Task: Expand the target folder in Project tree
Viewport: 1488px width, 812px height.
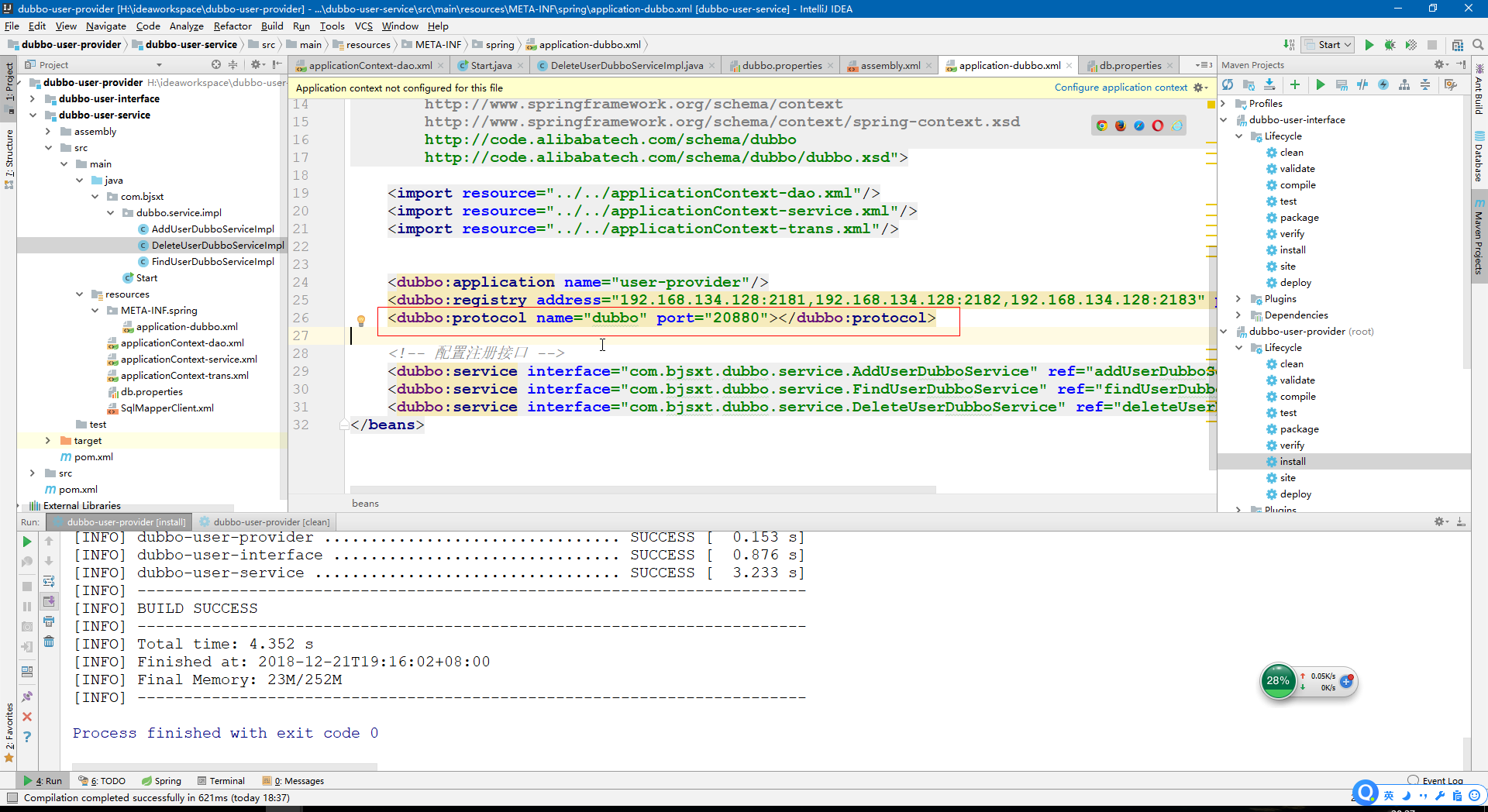Action: pos(47,440)
